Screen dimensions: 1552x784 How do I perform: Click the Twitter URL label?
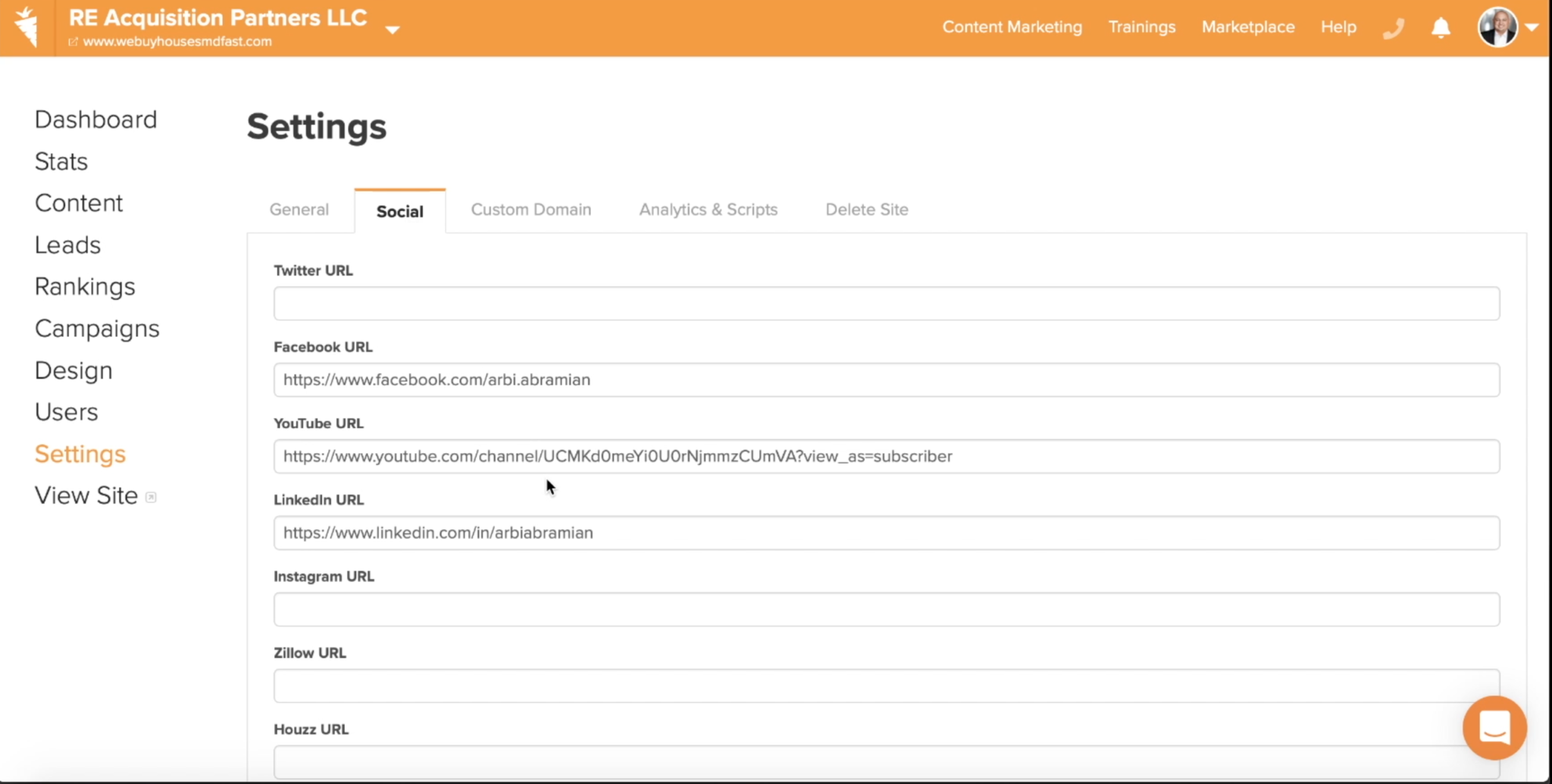(x=313, y=270)
